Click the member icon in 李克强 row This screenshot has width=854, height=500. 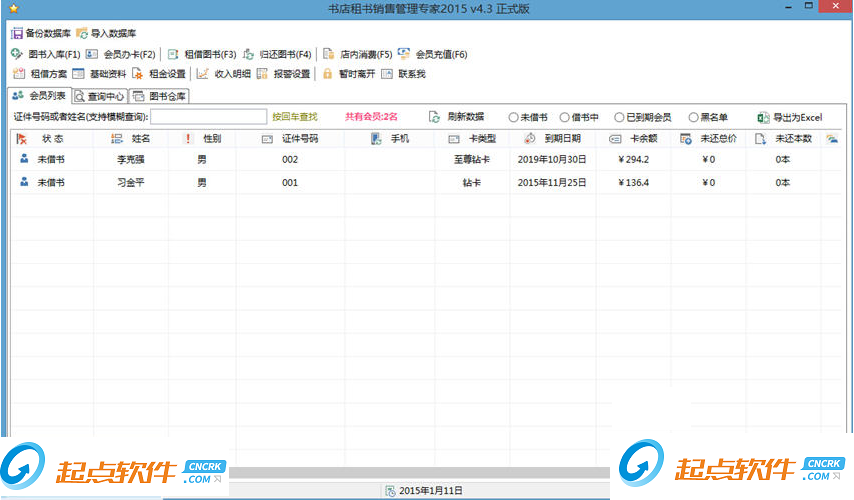24,159
